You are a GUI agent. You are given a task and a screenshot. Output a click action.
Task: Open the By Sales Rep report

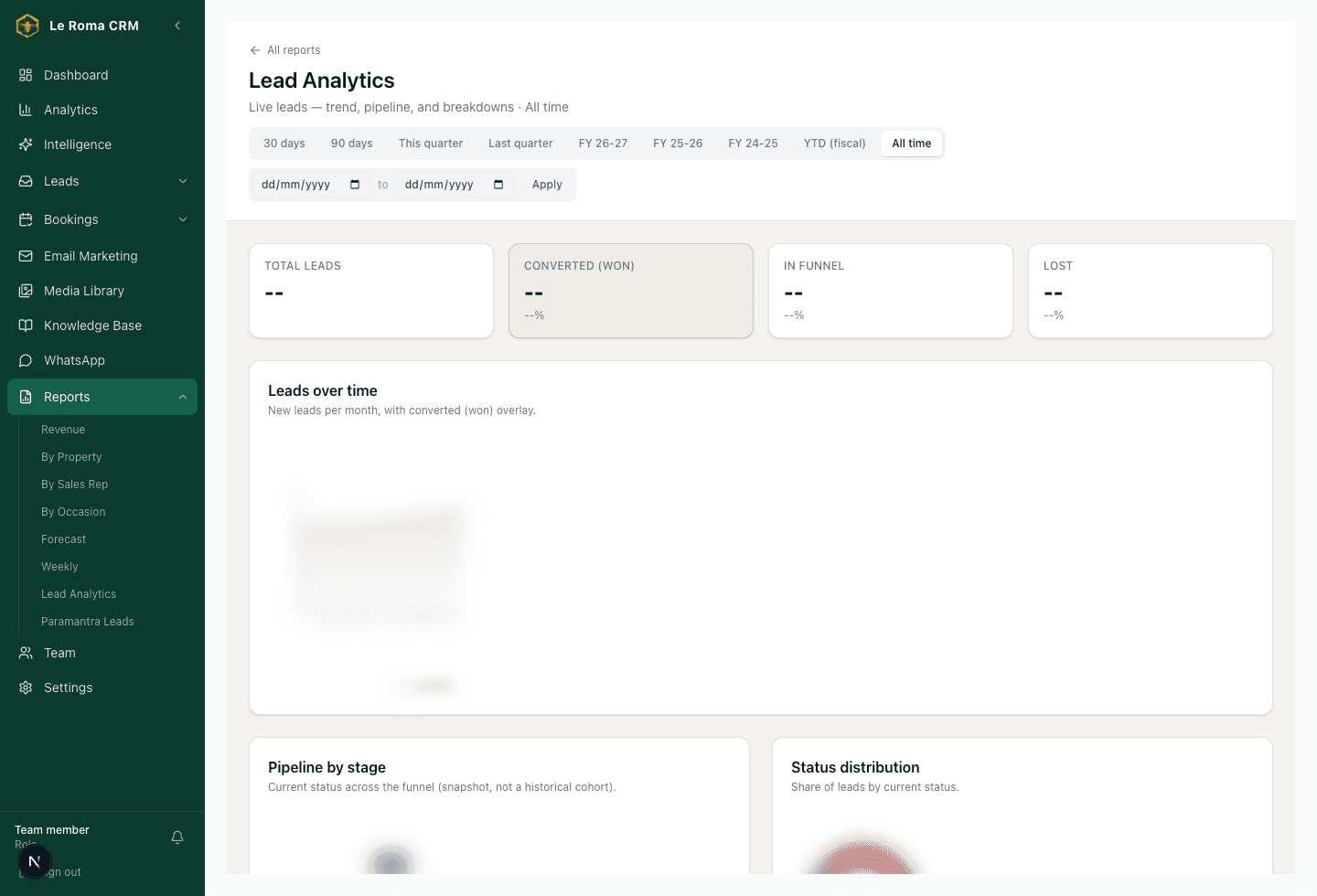pos(74,485)
